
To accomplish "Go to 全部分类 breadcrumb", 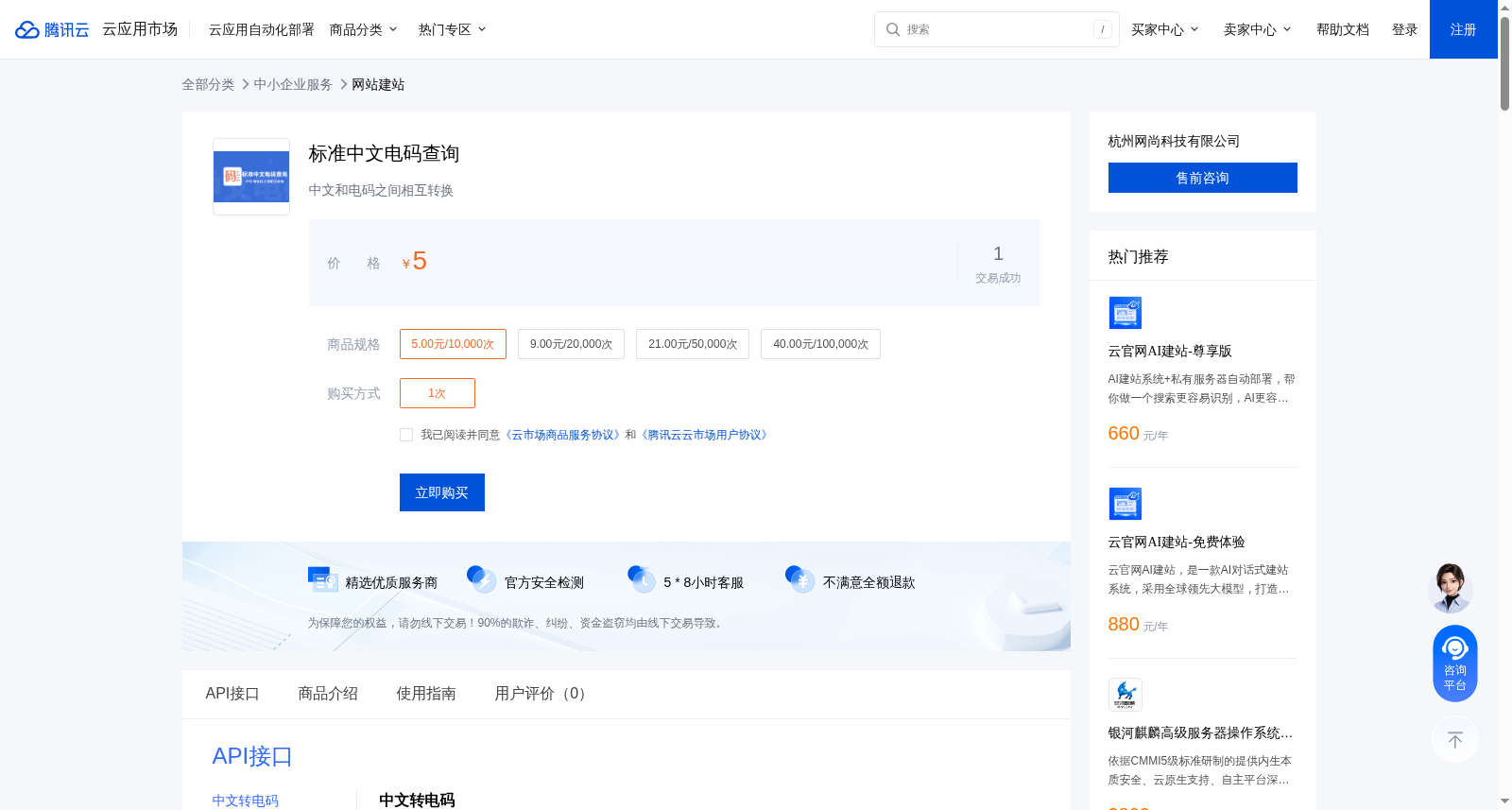I will click(x=208, y=84).
